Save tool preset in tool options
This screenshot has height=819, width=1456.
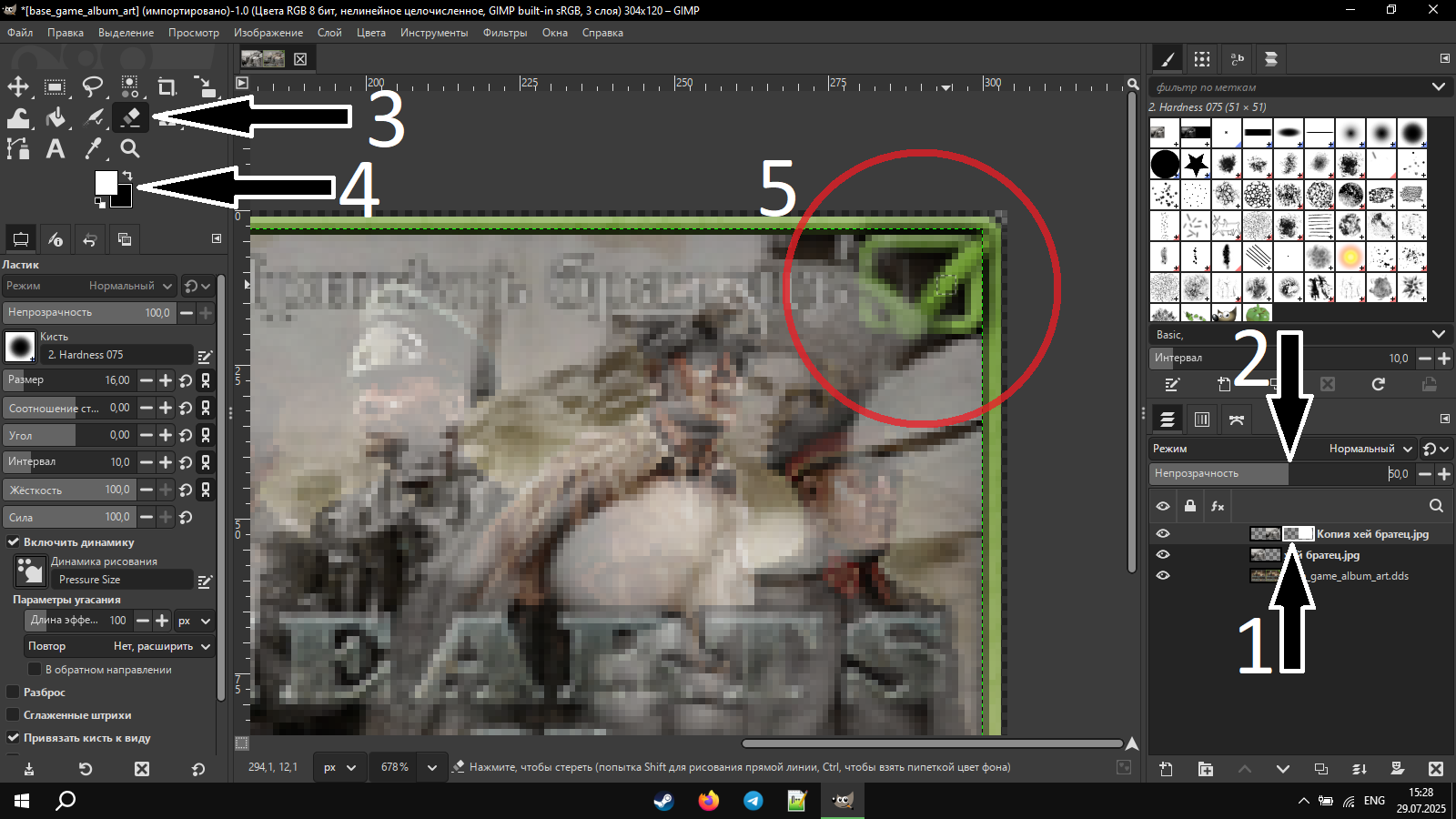[29, 769]
